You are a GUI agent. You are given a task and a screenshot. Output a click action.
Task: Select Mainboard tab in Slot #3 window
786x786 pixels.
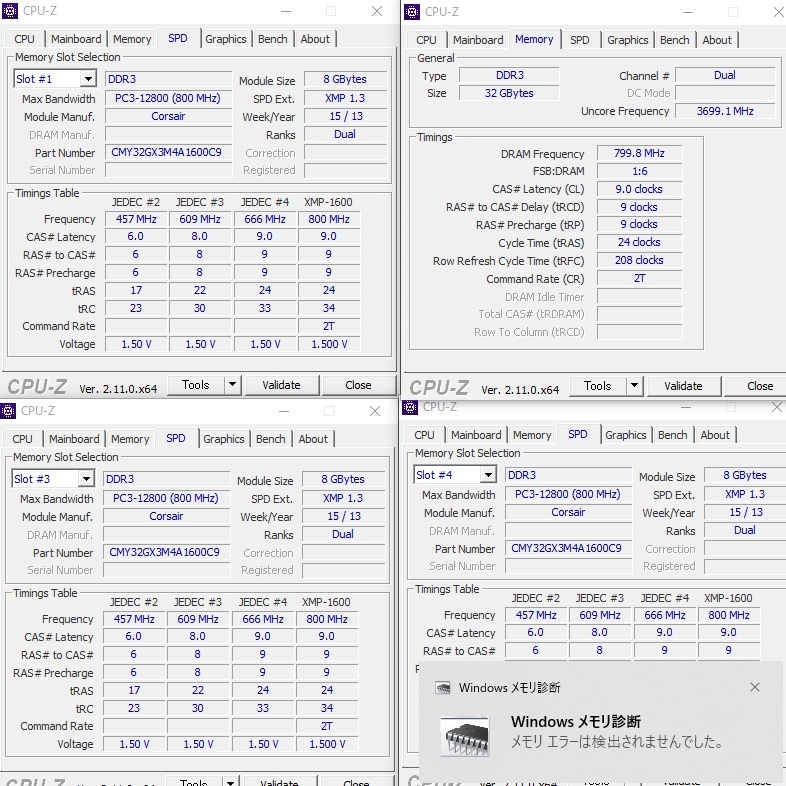pyautogui.click(x=74, y=439)
